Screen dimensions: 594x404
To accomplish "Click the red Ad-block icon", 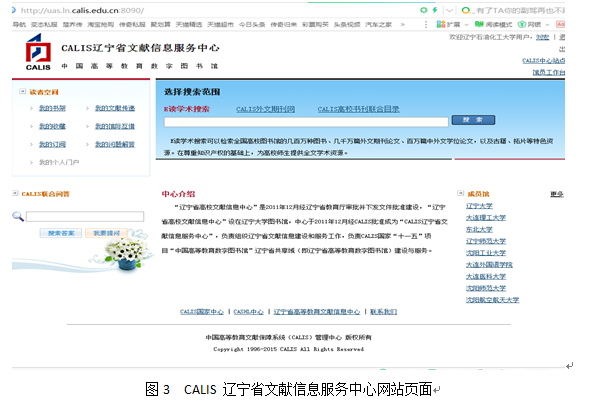I will click(560, 25).
